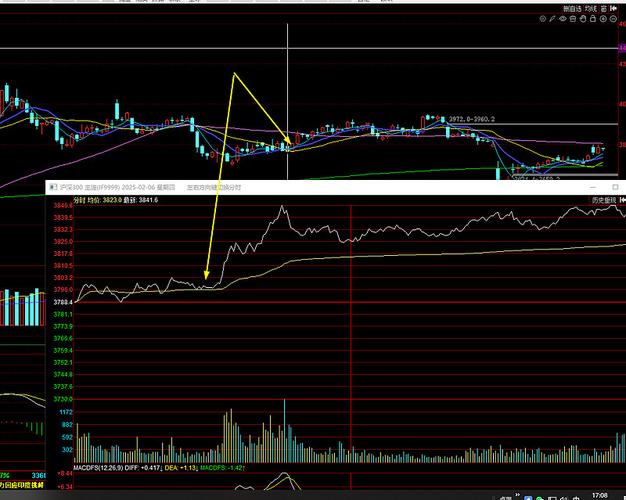Click the arrow icon beside the history button

click(622, 200)
